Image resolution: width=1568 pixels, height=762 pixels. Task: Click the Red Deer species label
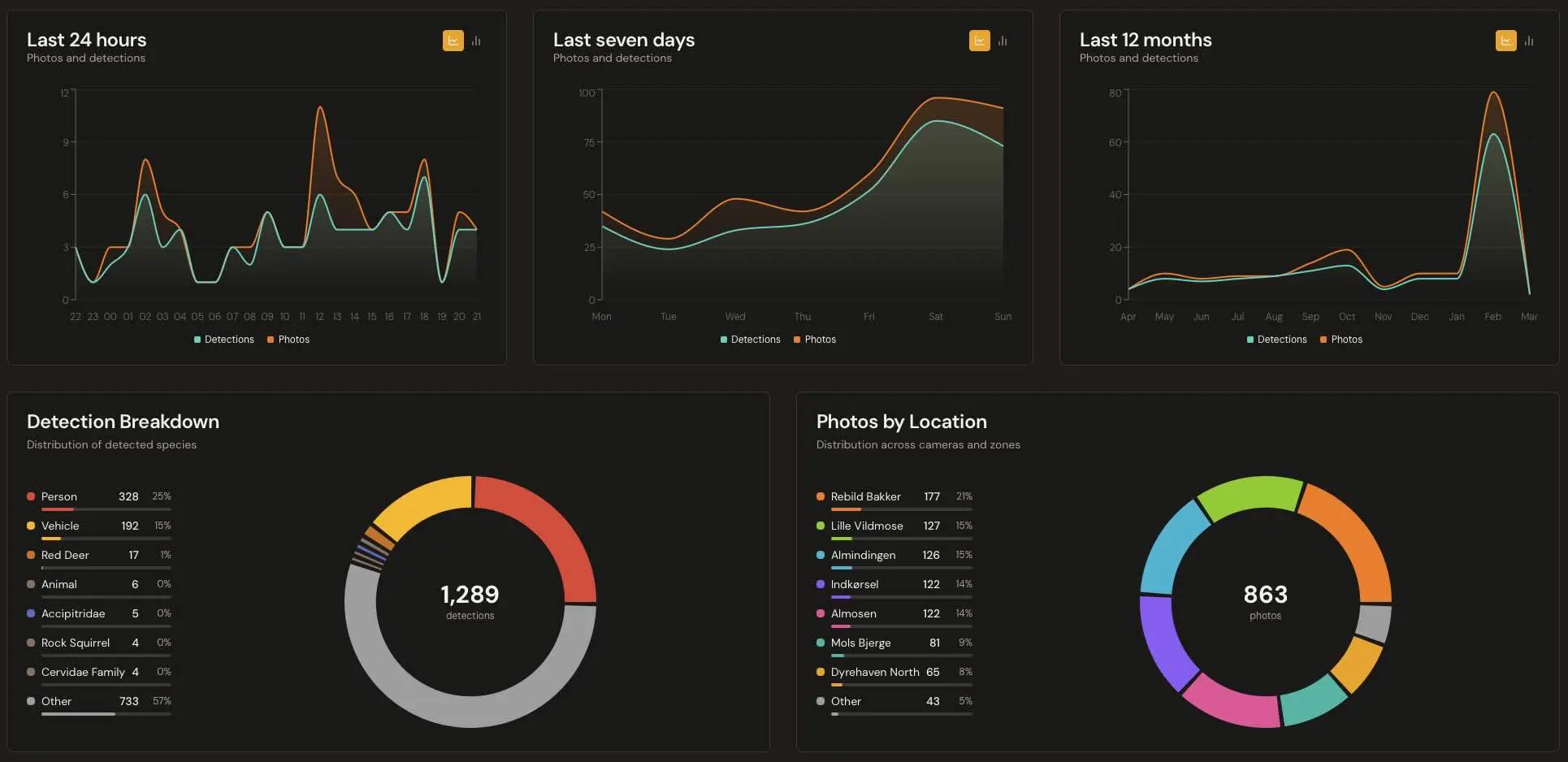coord(65,555)
